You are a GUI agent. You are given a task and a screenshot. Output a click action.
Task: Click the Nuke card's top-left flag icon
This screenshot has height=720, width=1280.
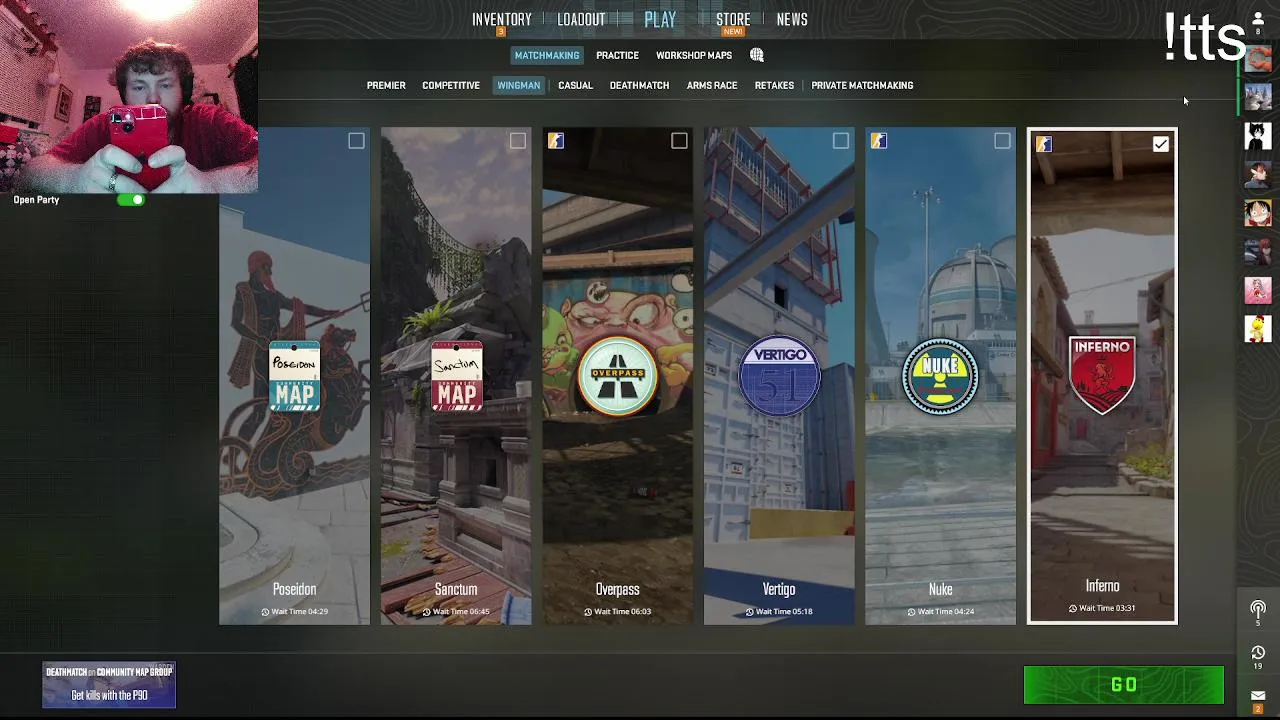coord(879,141)
